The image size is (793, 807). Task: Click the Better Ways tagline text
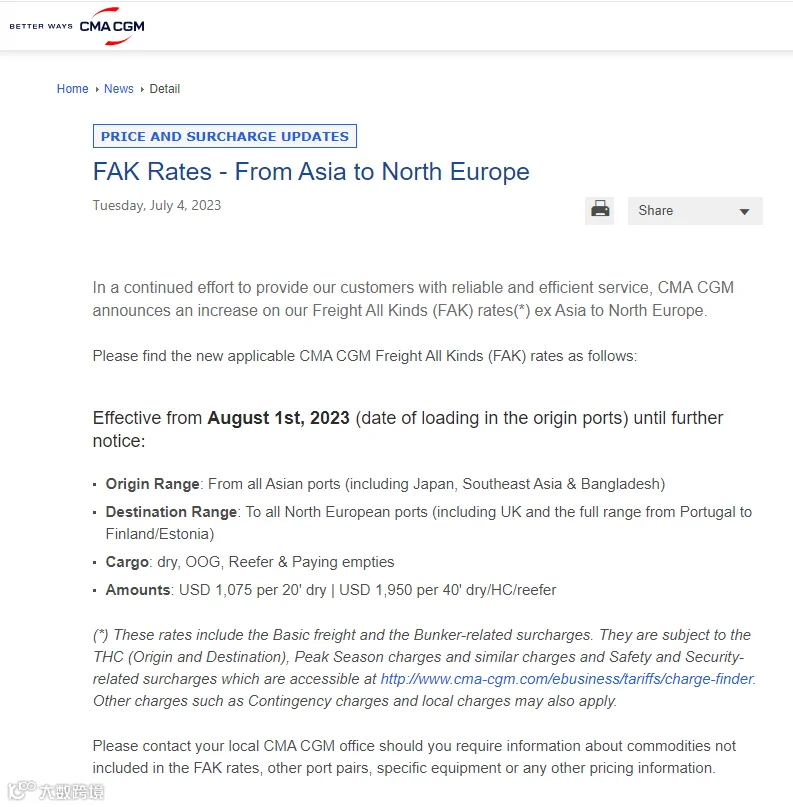point(41,26)
